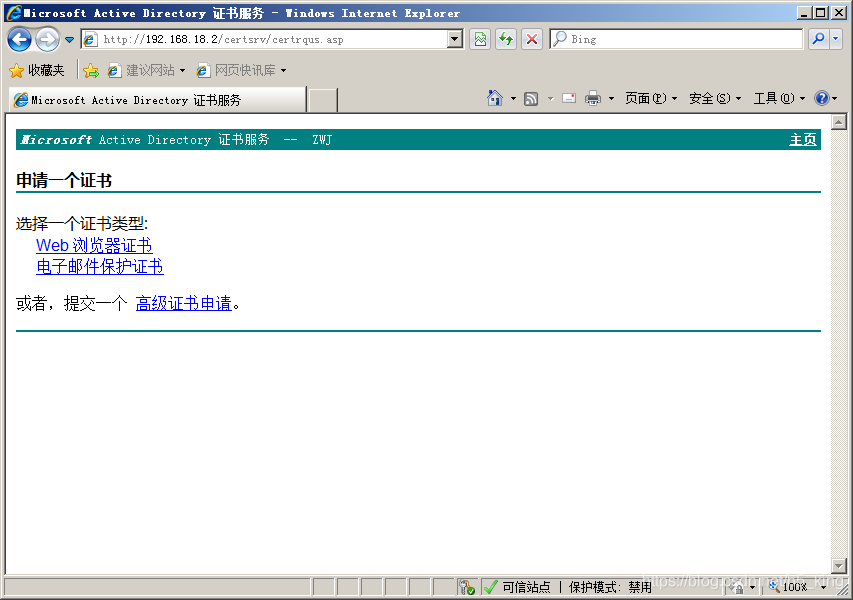Image resolution: width=853 pixels, height=600 pixels.
Task: Expand the Home button dropdown arrow
Action: click(x=513, y=98)
